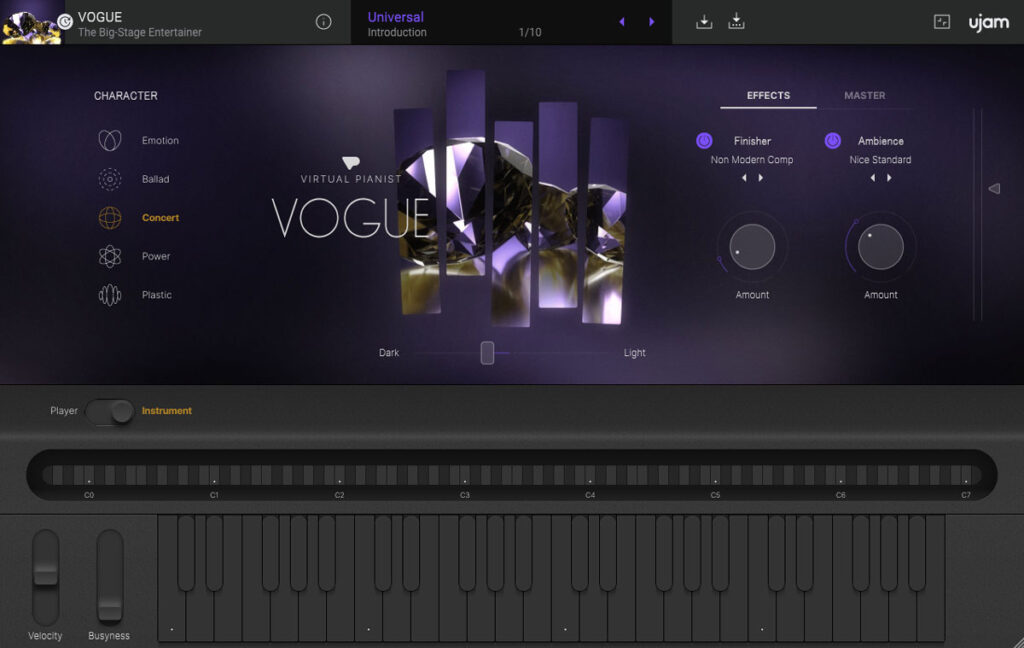Advance to the next Finisher preset
Image resolution: width=1024 pixels, height=648 pixels.
tap(760, 176)
